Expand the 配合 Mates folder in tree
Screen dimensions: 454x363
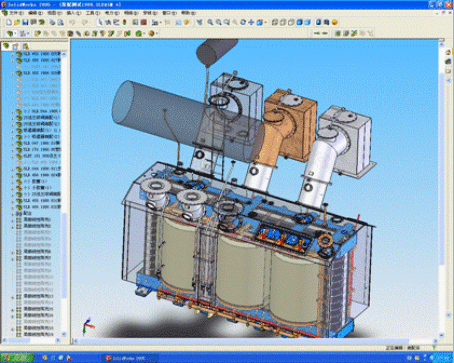(x=13, y=214)
